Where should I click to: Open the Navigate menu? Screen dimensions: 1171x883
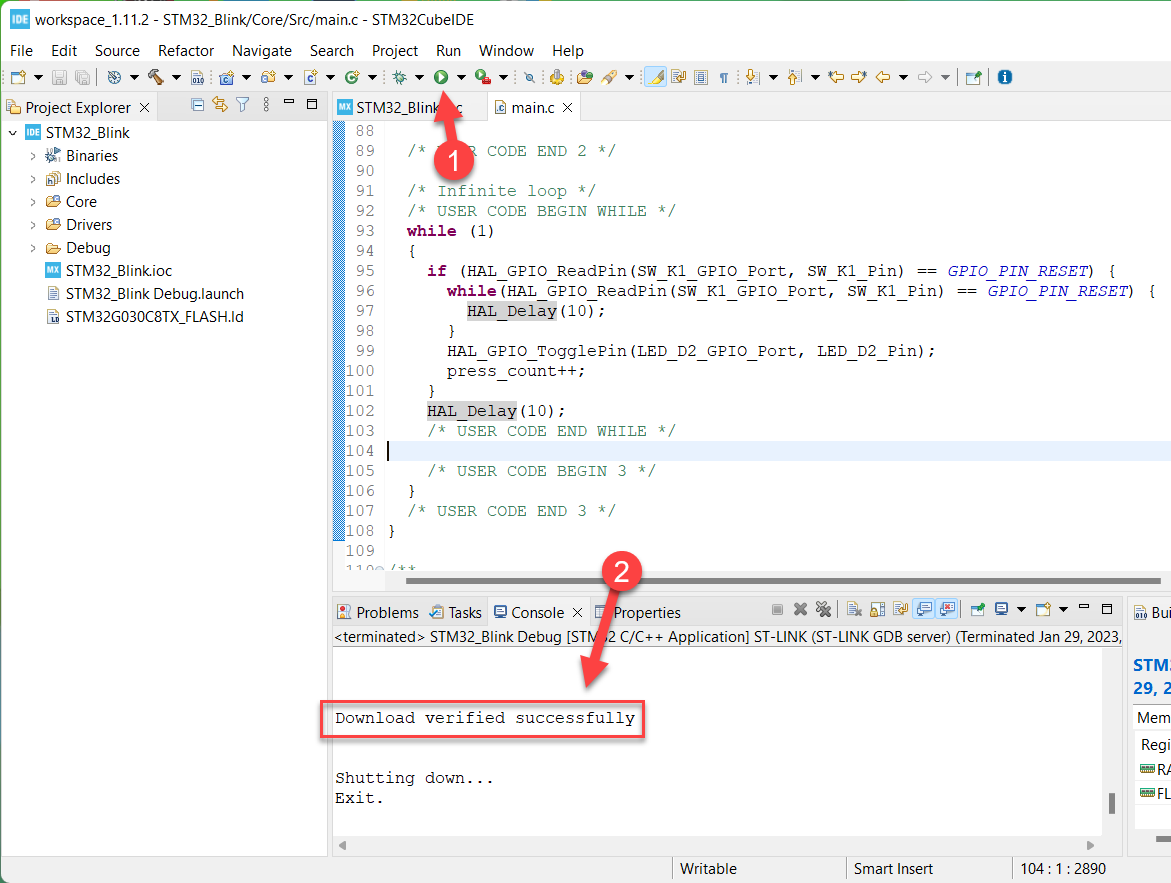click(x=261, y=51)
